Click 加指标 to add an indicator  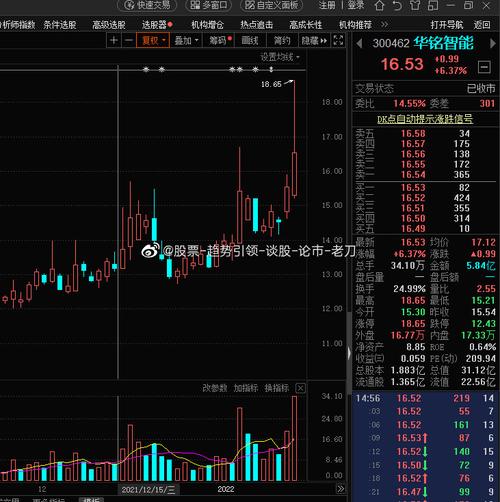click(246, 388)
